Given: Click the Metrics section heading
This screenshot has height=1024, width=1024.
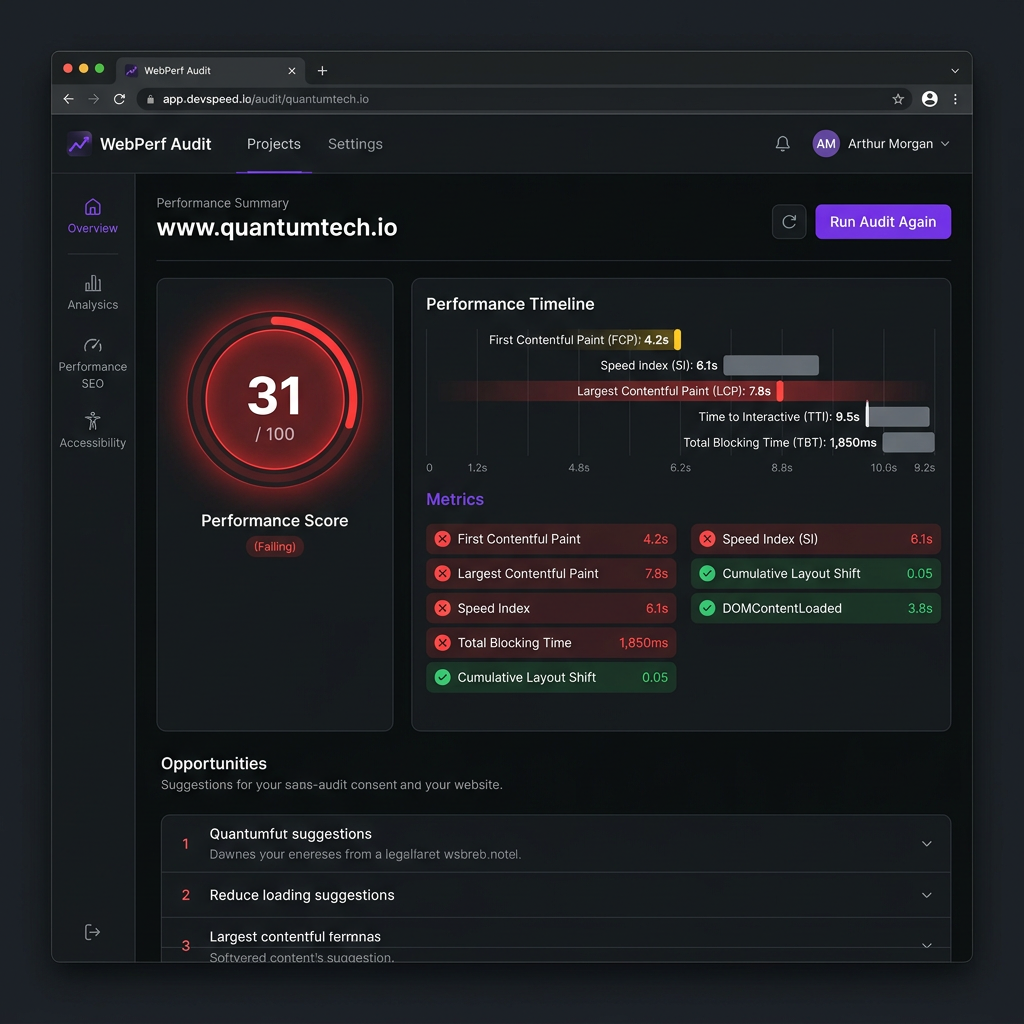Looking at the screenshot, I should pos(455,499).
